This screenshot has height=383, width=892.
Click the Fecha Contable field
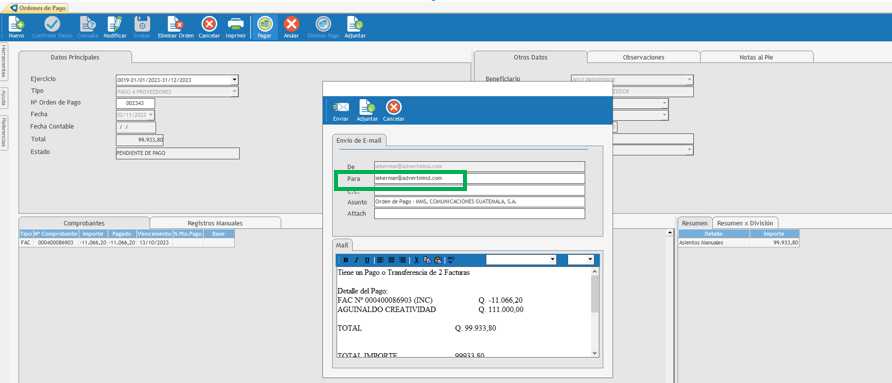click(135, 127)
